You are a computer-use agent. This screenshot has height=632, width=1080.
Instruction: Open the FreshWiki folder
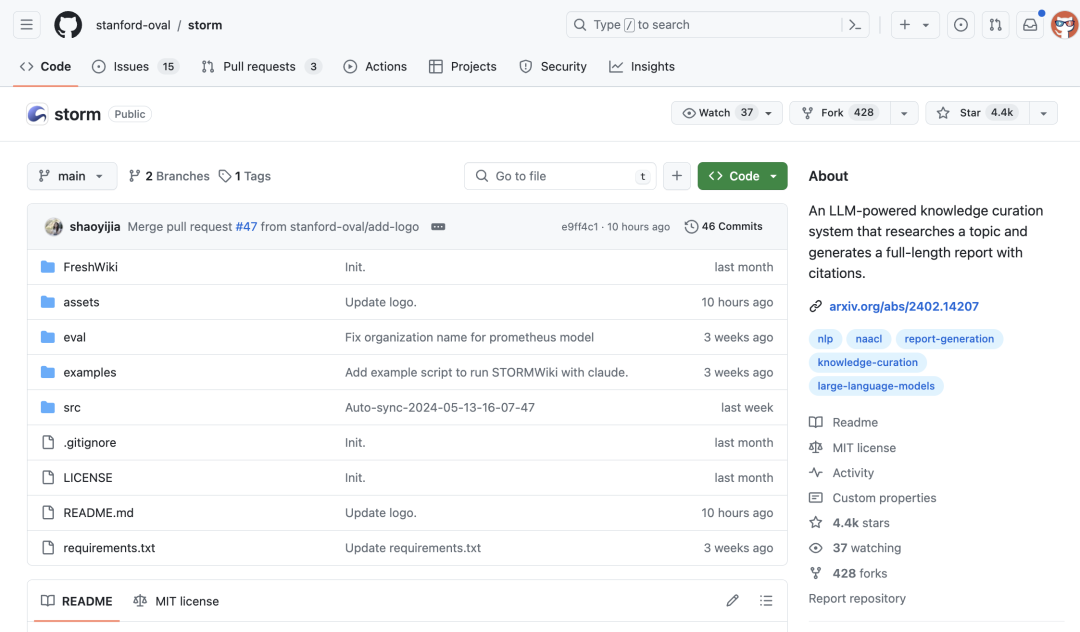point(90,267)
